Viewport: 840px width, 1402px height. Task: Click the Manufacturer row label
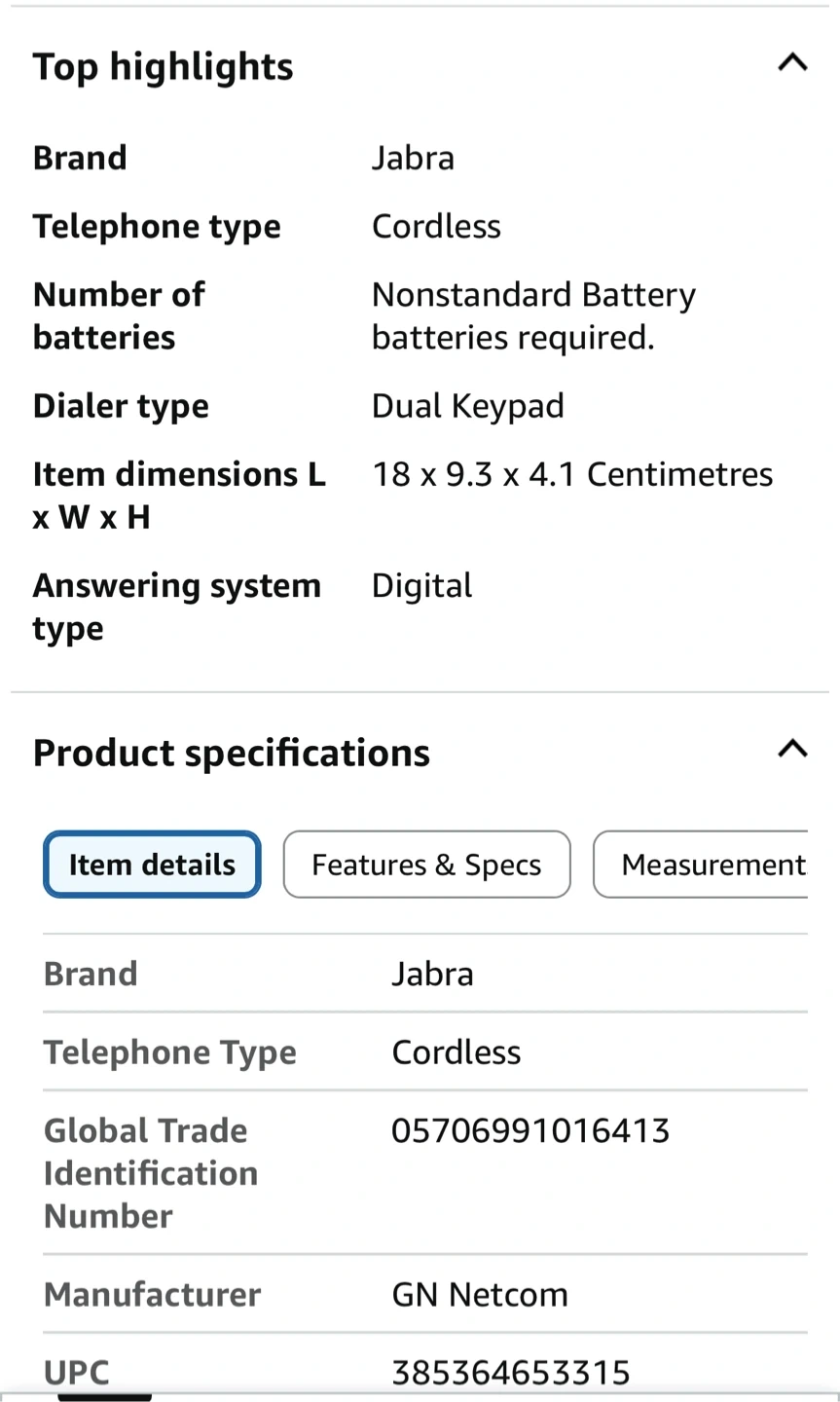point(152,1294)
